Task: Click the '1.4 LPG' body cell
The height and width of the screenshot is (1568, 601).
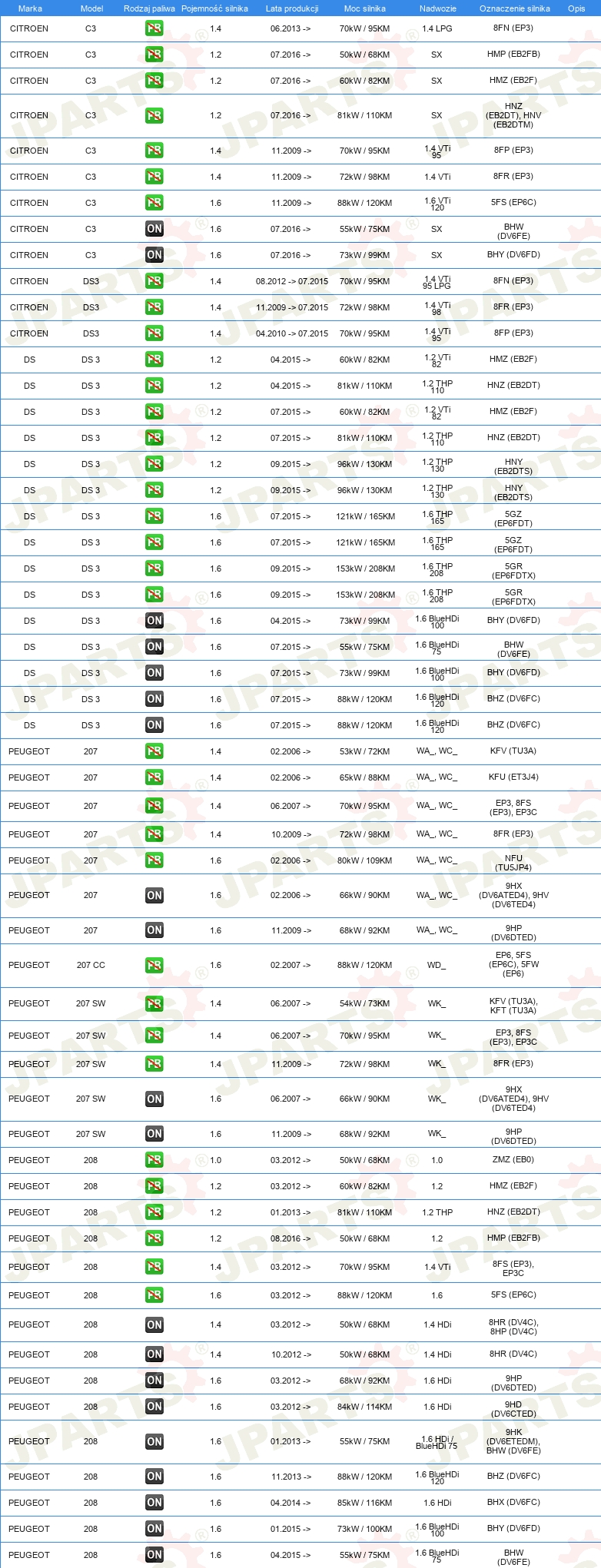Action: 437,28
